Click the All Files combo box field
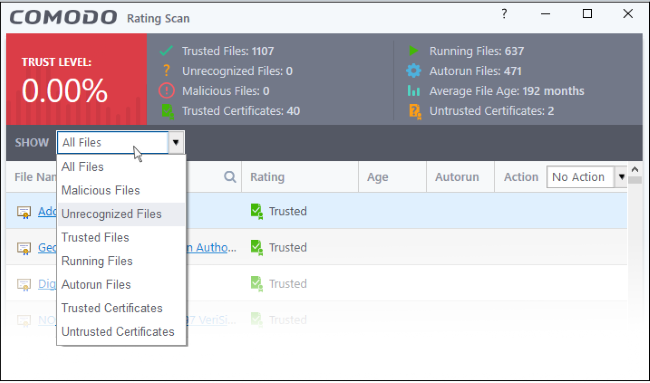 pyautogui.click(x=113, y=143)
